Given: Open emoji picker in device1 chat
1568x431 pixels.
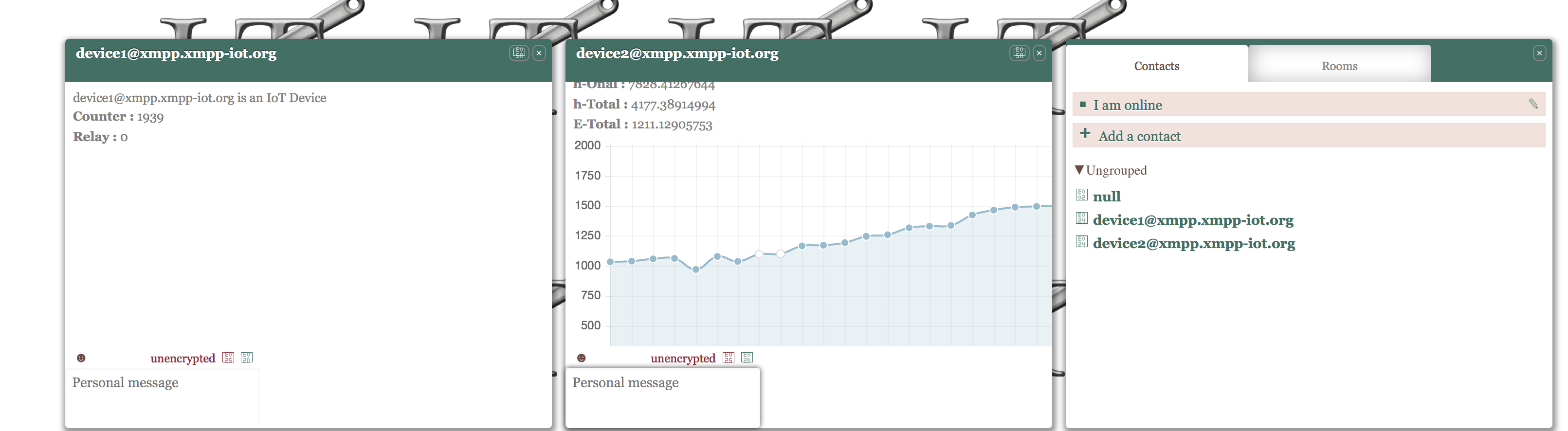Looking at the screenshot, I should (x=81, y=358).
